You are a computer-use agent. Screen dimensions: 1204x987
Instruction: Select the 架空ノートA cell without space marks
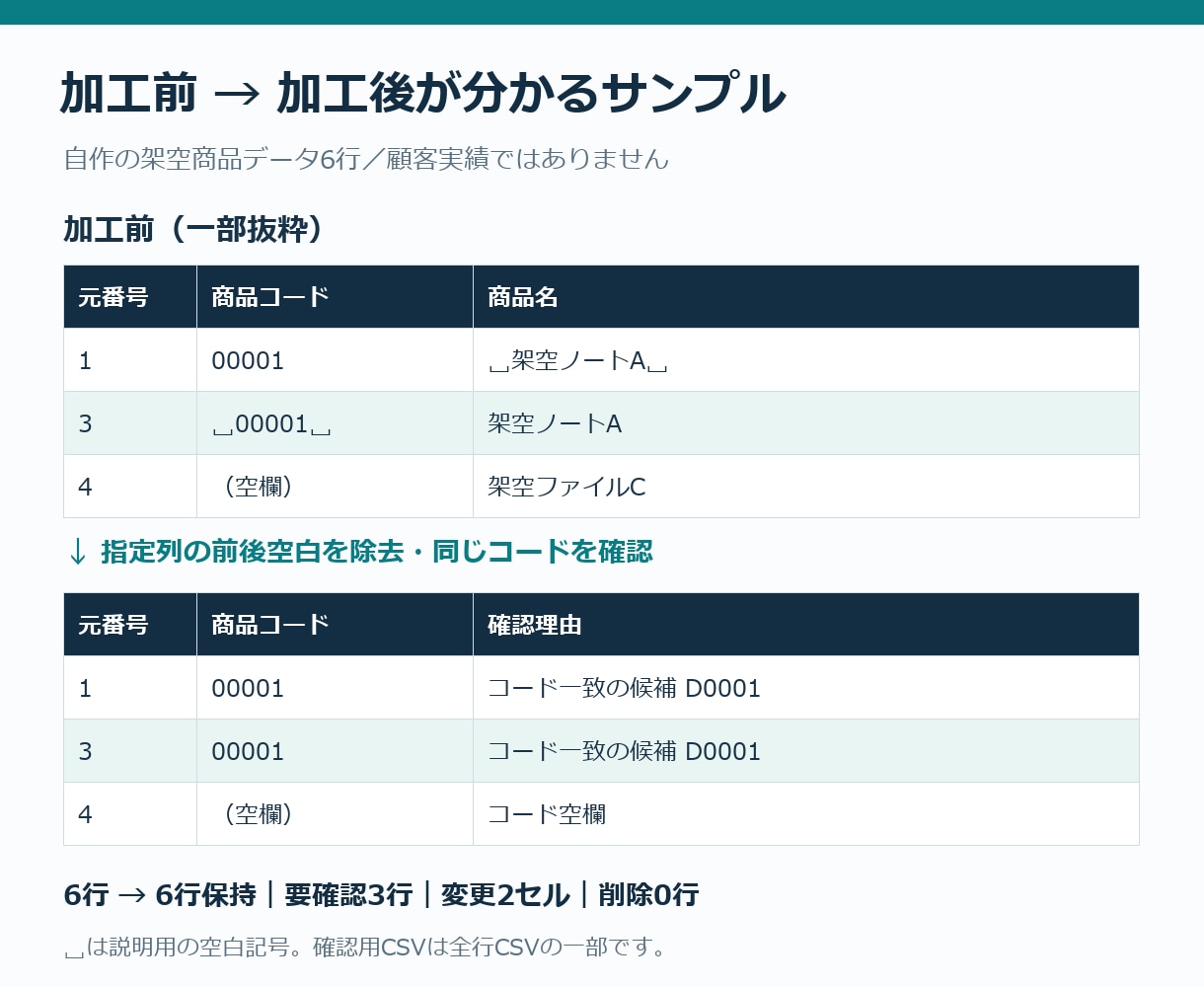806,423
